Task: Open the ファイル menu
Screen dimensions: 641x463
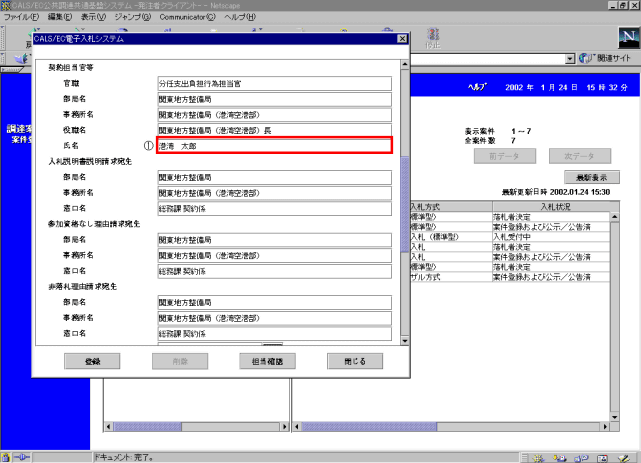Action: (22, 17)
